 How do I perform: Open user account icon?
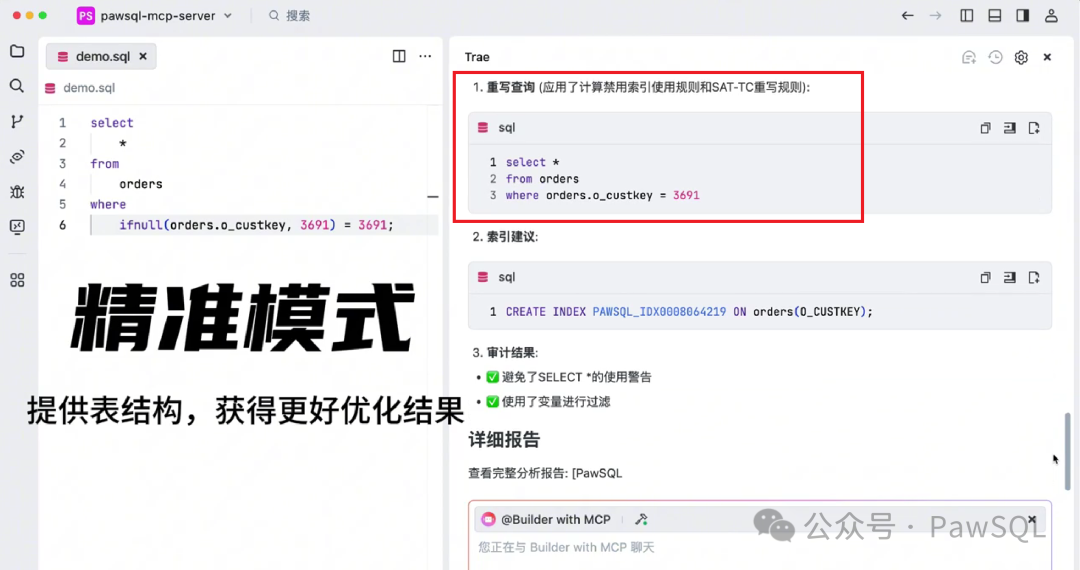tap(1051, 15)
